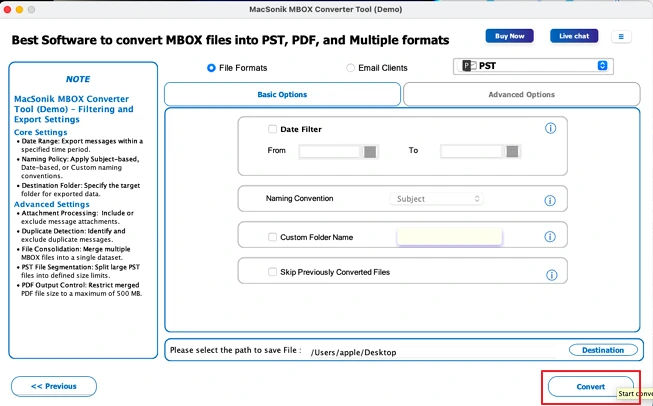The height and width of the screenshot is (406, 653).
Task: Click the Custom Folder Name text field
Action: point(449,237)
